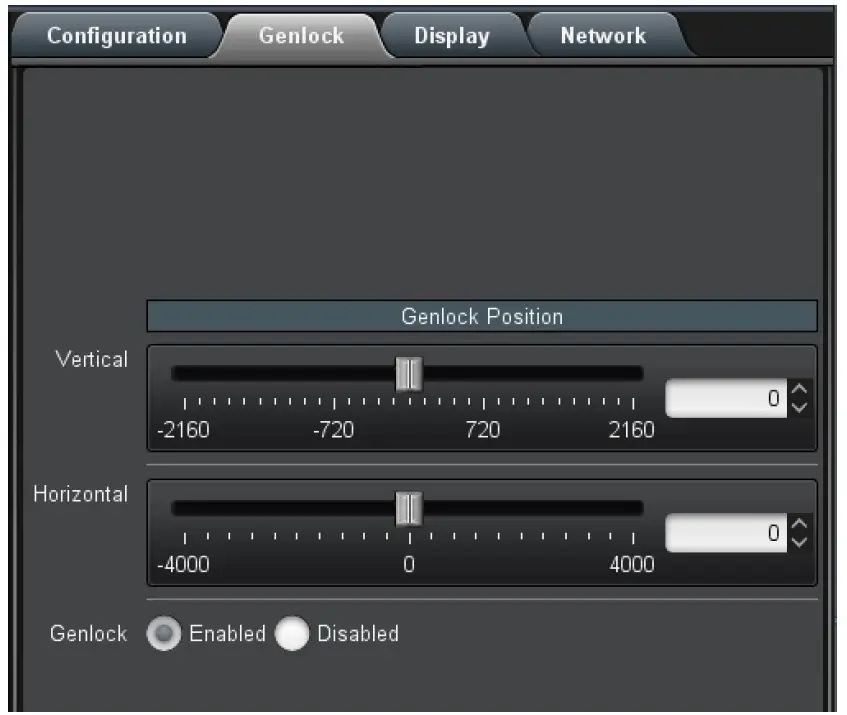This screenshot has height=715, width=847.
Task: Increase the Vertical value with up arrow
Action: click(x=799, y=389)
